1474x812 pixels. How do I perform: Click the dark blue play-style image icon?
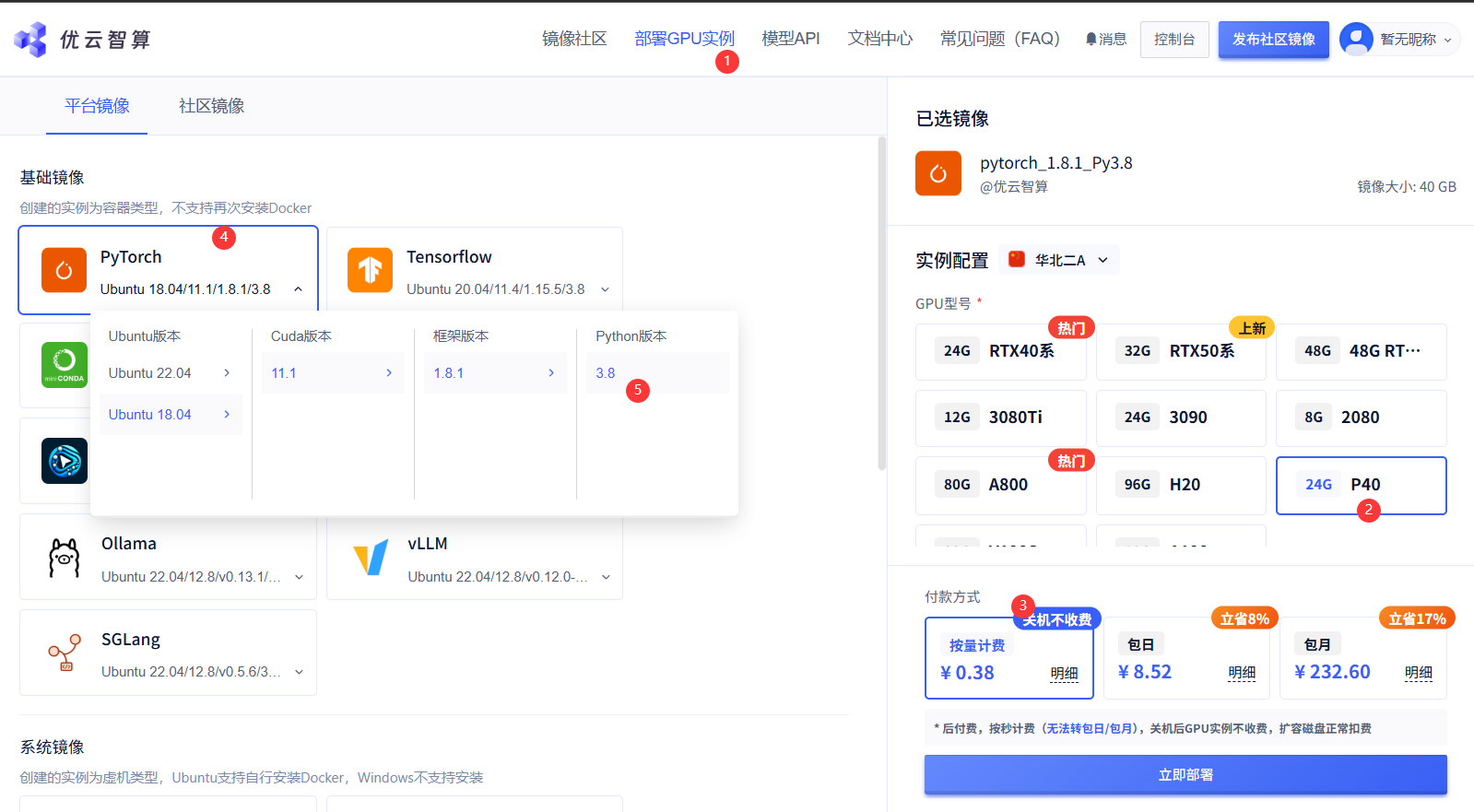[65, 460]
